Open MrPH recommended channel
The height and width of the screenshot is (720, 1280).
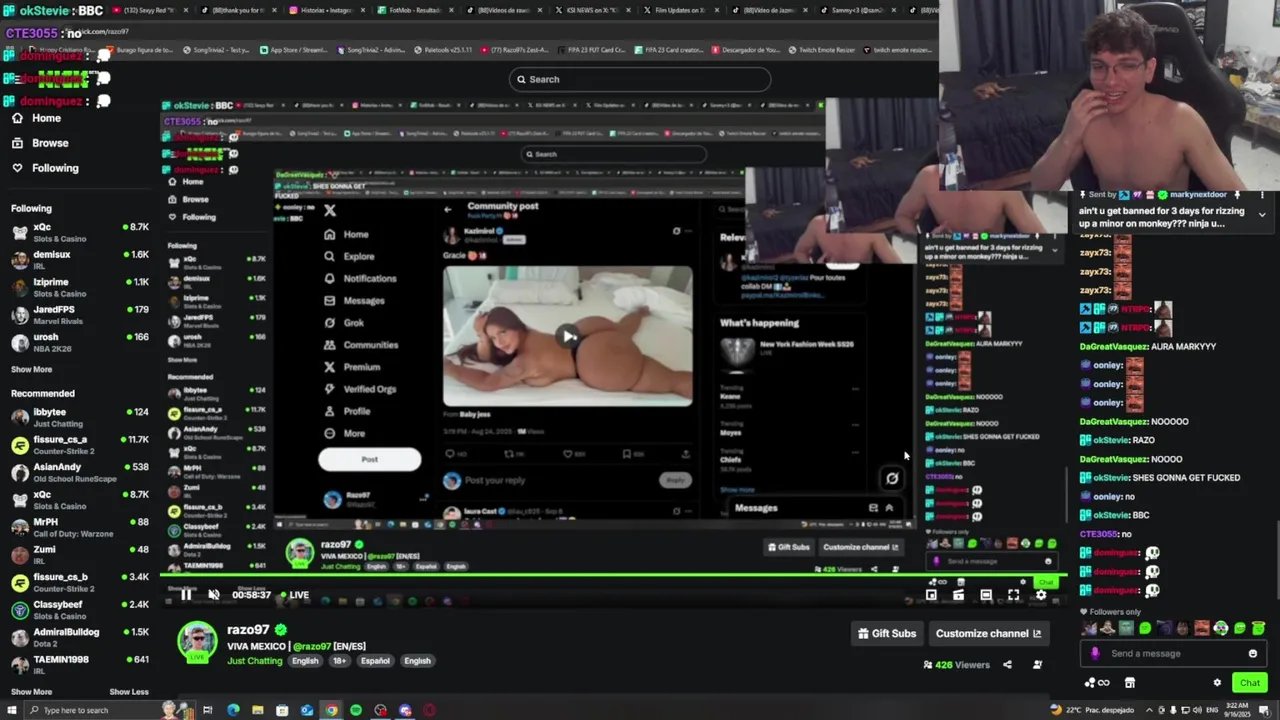[x=79, y=527]
